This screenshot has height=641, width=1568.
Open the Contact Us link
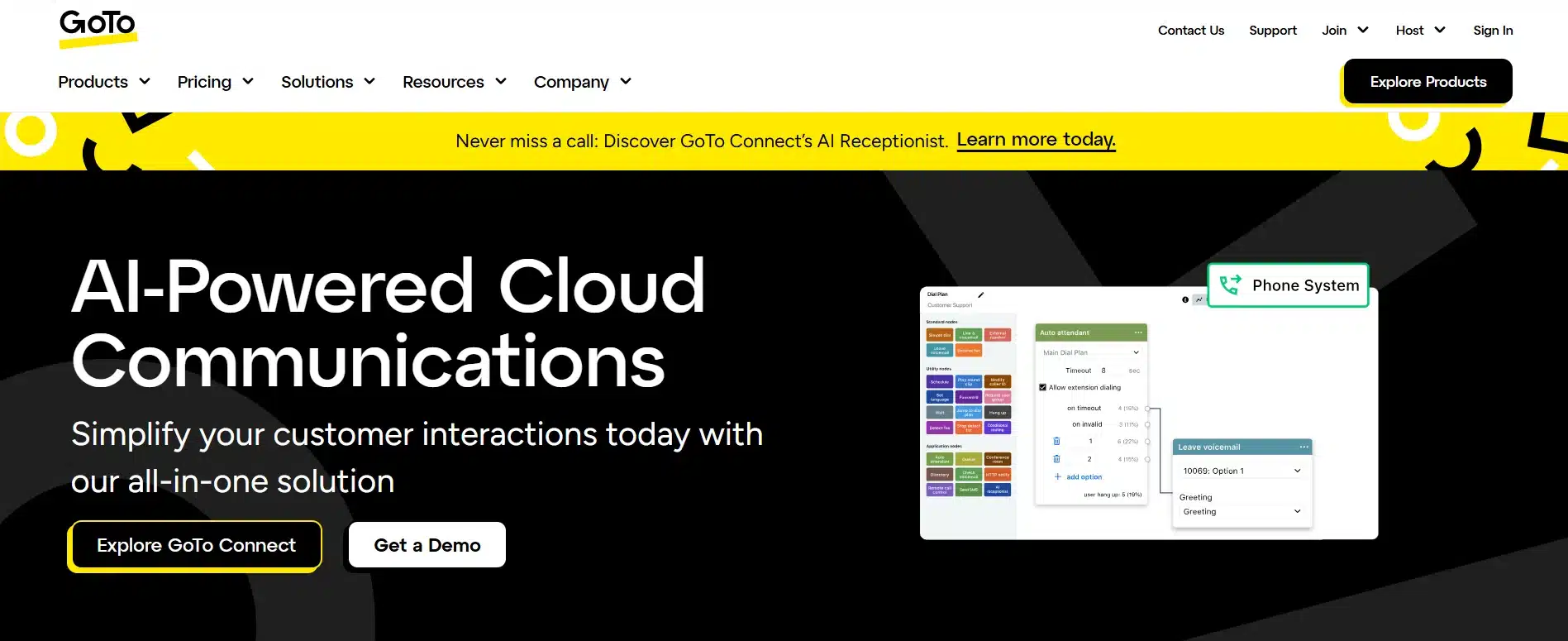pyautogui.click(x=1191, y=30)
